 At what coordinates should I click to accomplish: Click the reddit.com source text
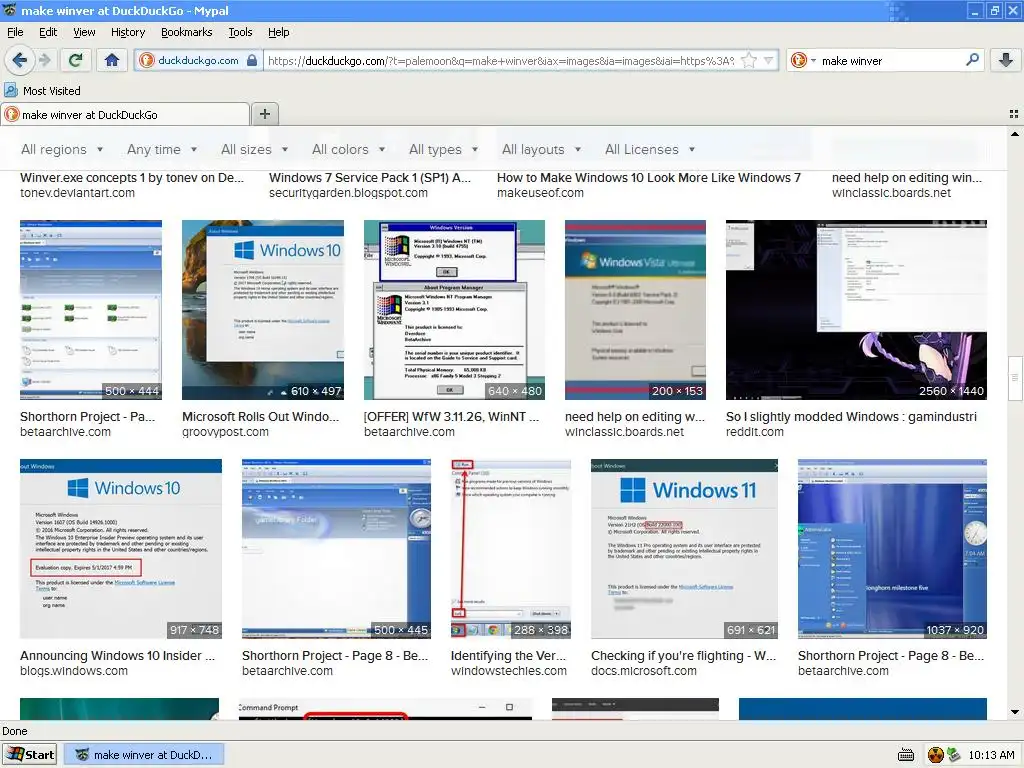point(754,432)
